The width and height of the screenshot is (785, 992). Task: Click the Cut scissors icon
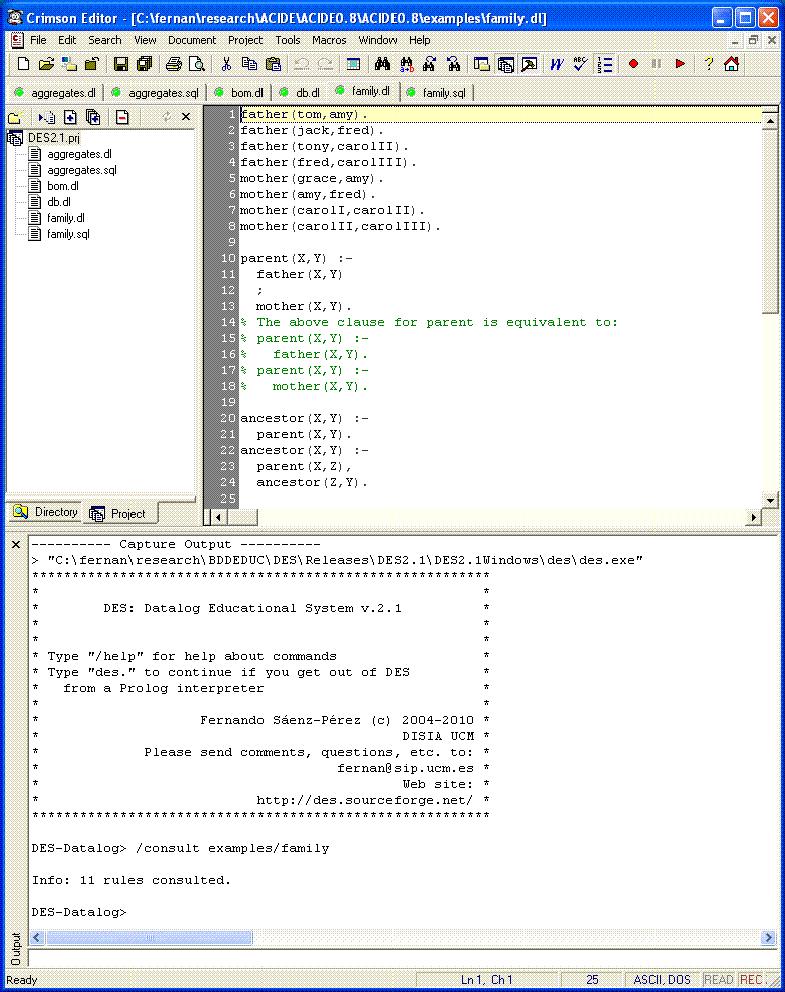click(226, 64)
